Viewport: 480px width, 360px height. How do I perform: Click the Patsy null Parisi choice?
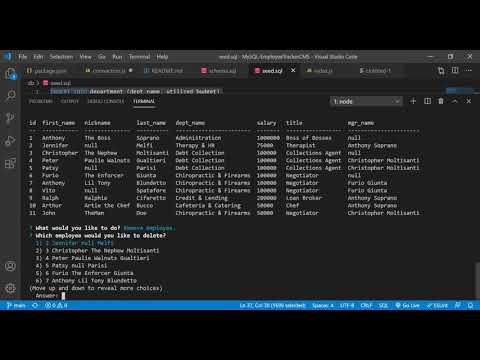pyautogui.click(x=71, y=266)
